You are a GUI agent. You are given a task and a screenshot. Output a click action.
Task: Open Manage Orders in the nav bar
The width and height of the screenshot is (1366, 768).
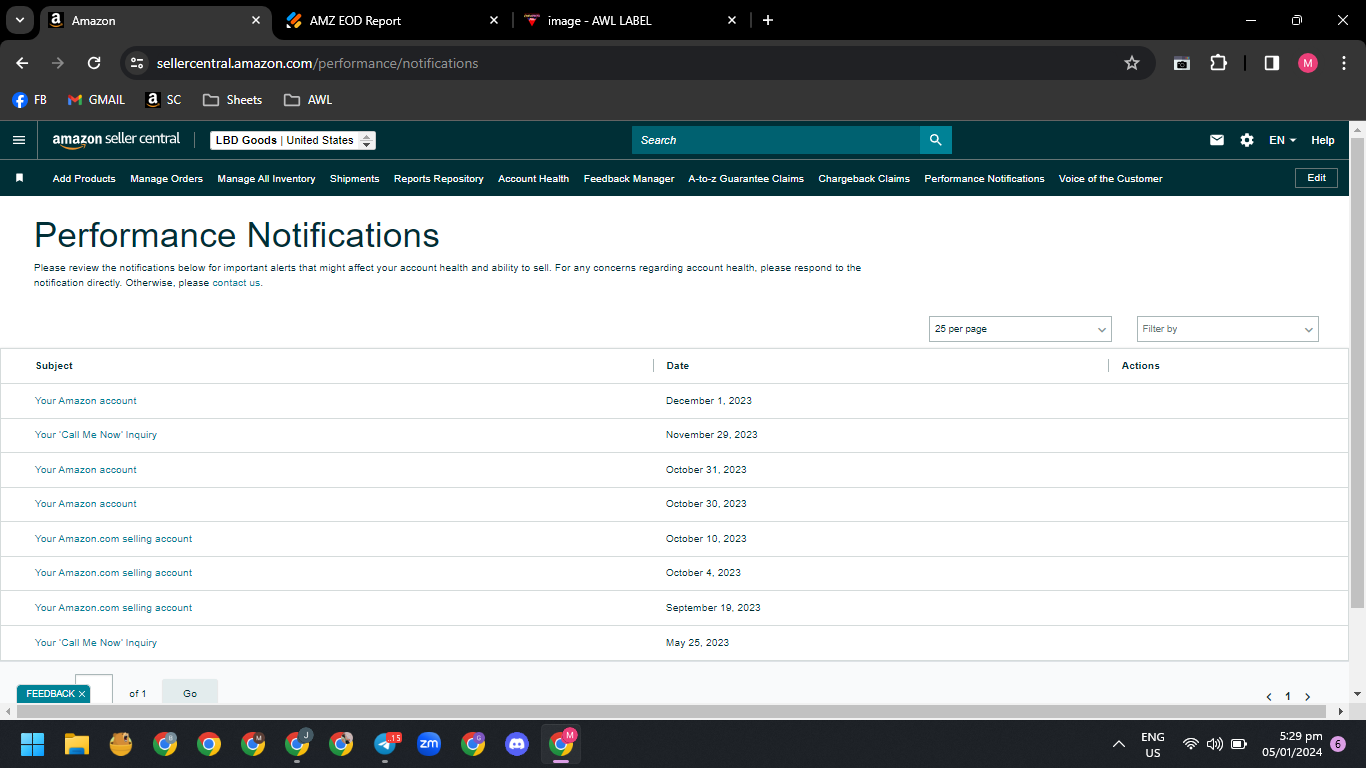(166, 178)
